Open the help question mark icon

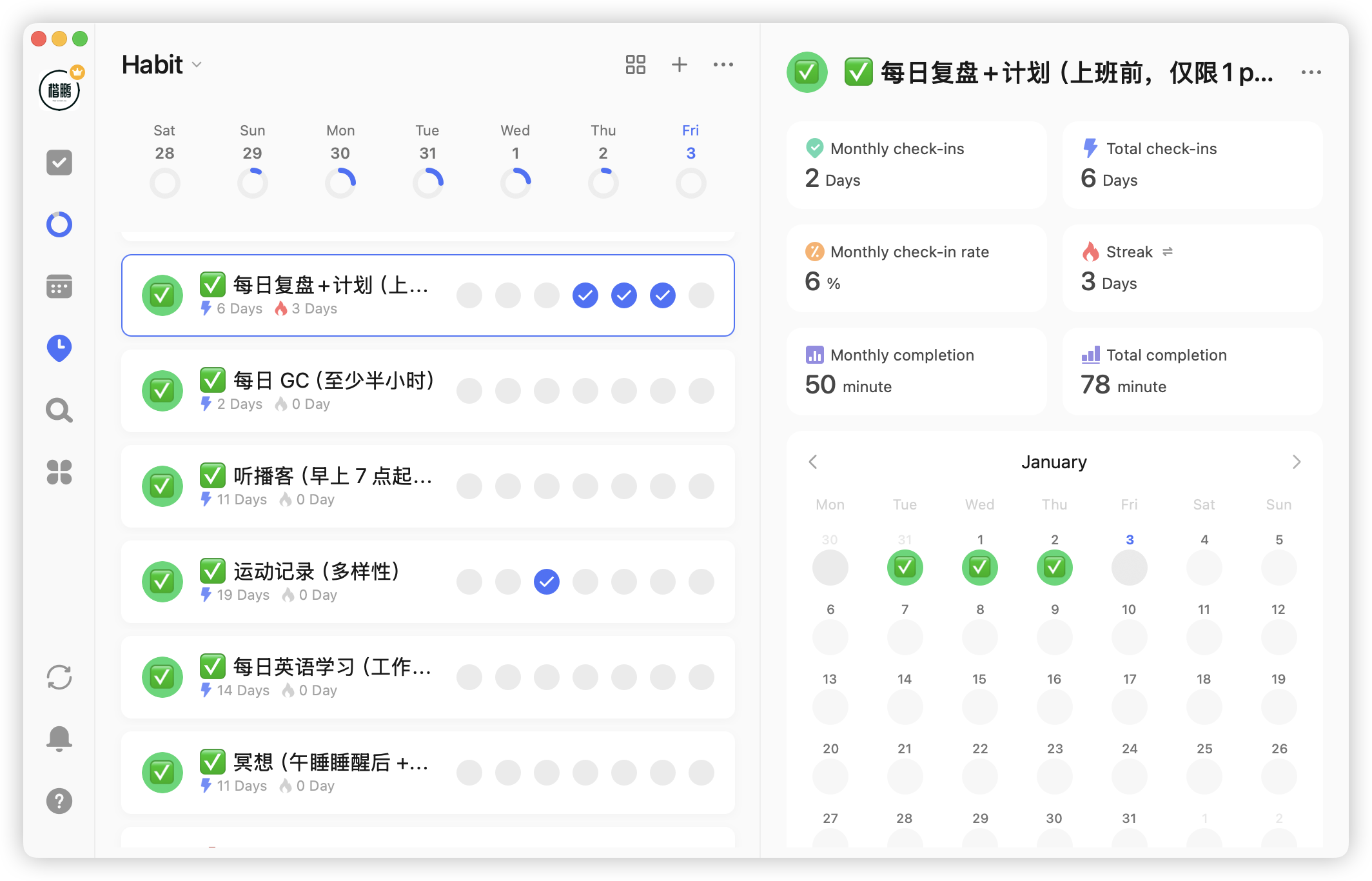[59, 801]
